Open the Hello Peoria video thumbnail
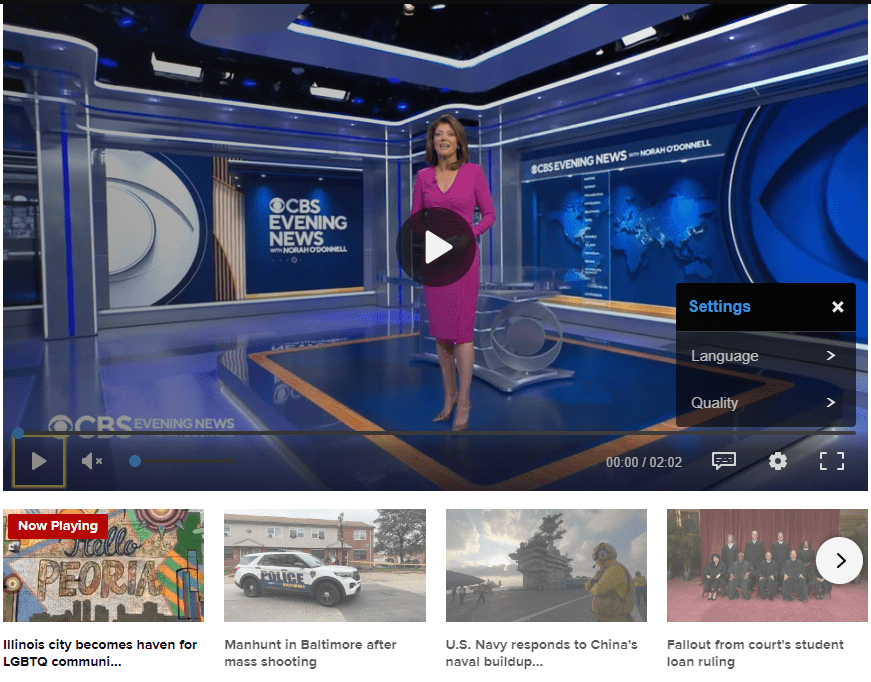The height and width of the screenshot is (682, 871). (x=103, y=566)
